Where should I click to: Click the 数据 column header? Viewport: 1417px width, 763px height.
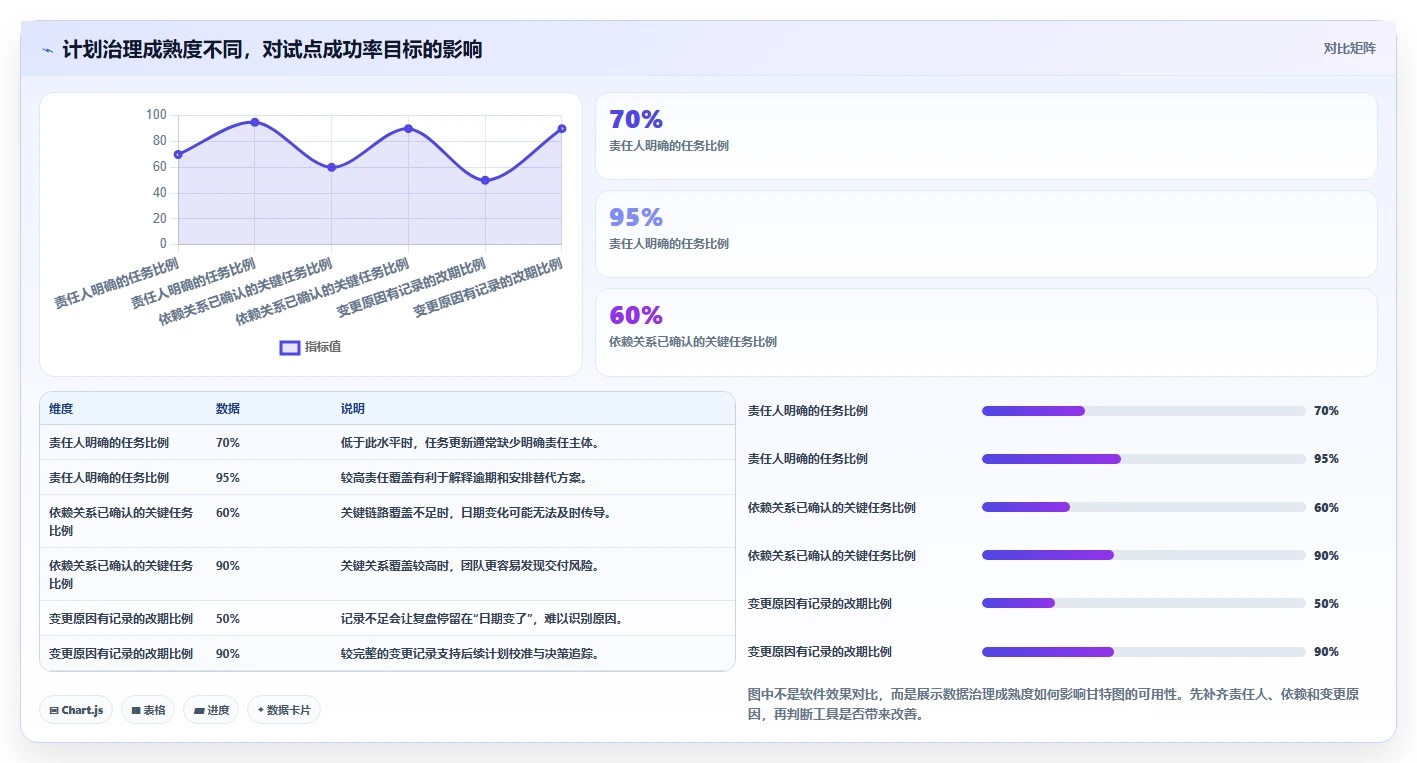pos(228,409)
